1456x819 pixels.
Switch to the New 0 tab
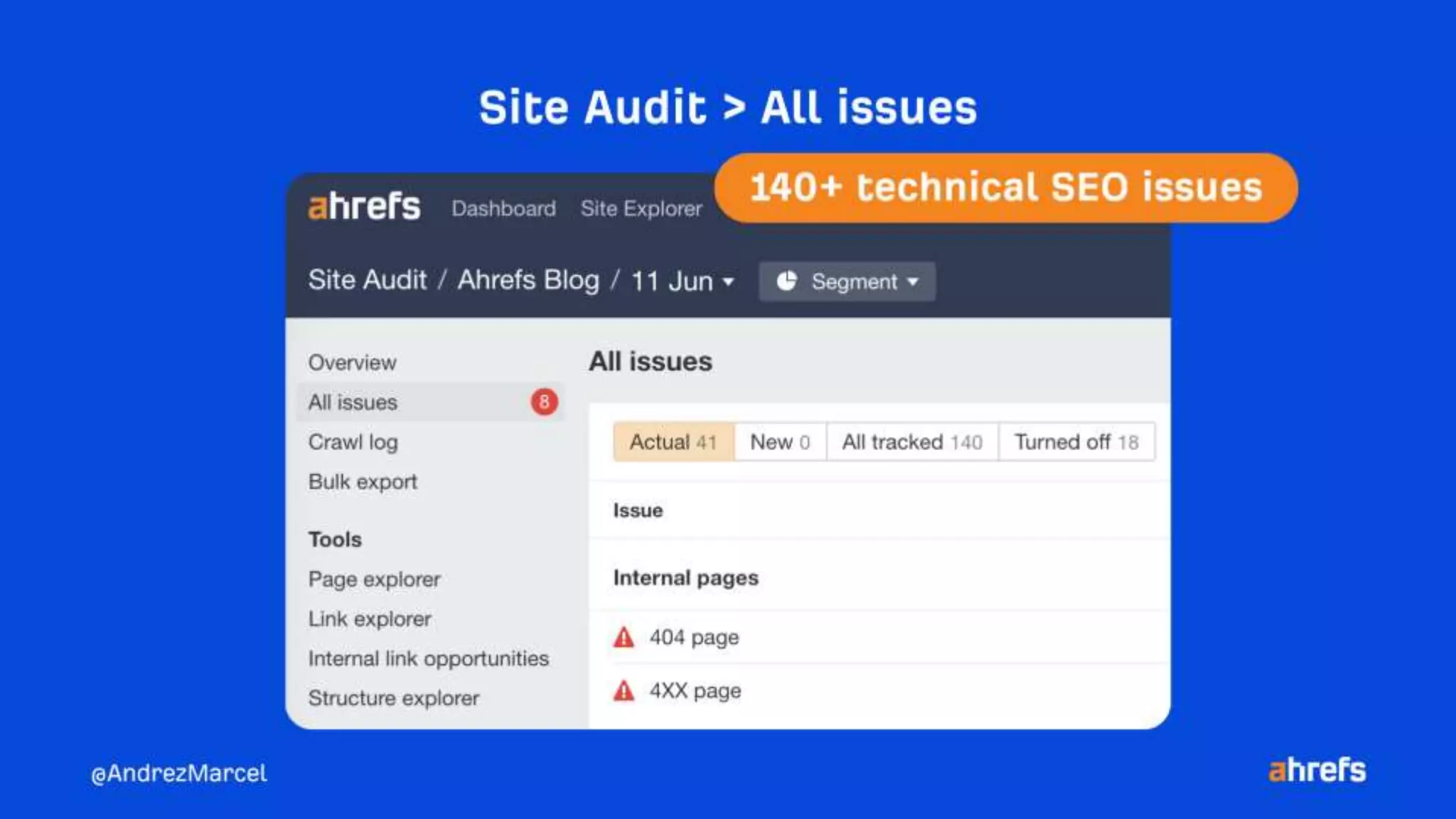point(780,442)
